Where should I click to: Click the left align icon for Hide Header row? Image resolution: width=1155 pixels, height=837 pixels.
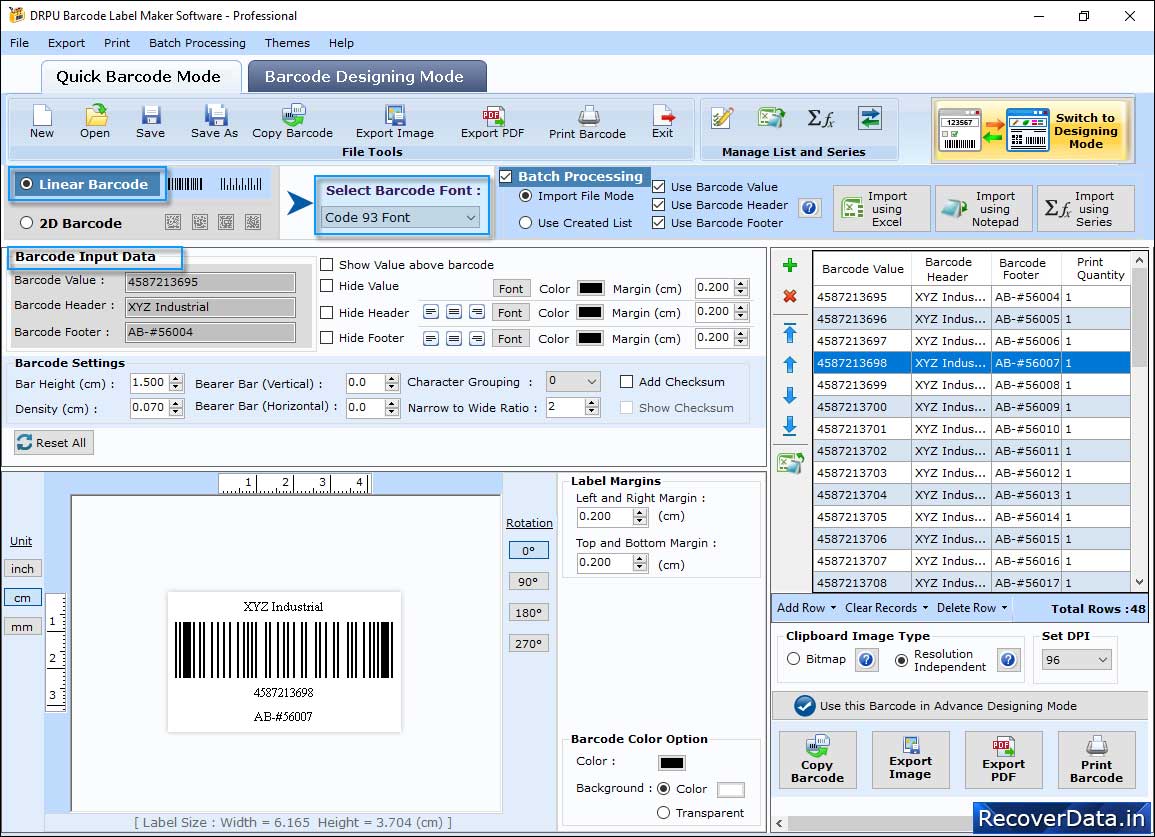click(431, 312)
